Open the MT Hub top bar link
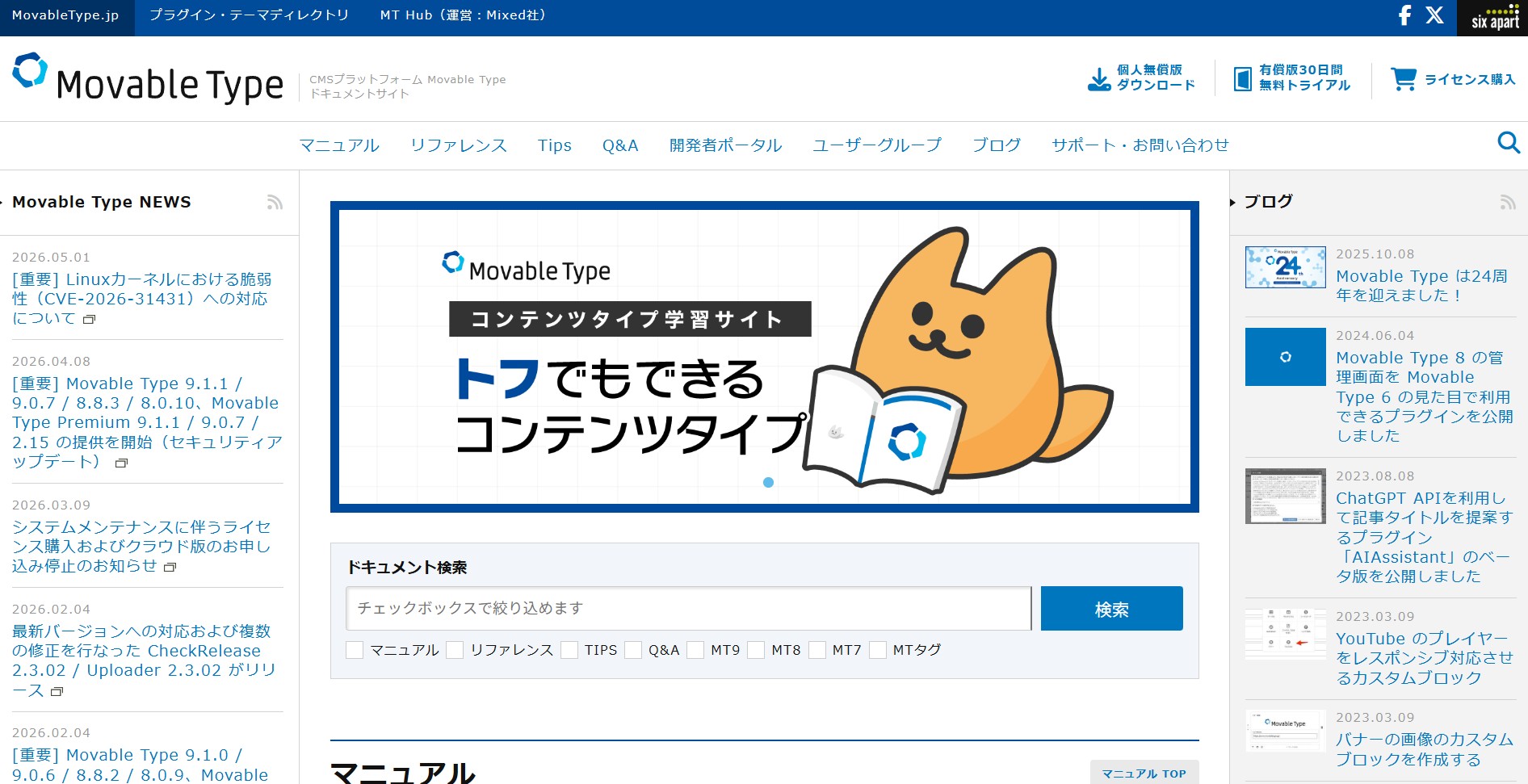This screenshot has height=784, width=1528. pyautogui.click(x=463, y=15)
